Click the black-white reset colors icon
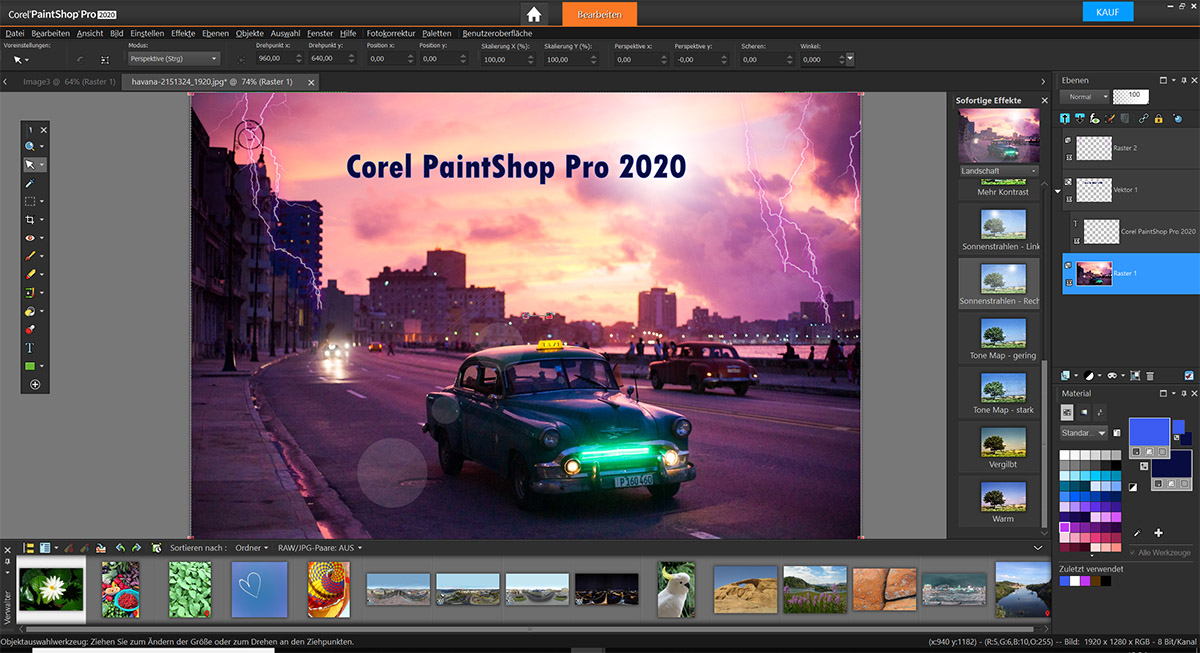The width and height of the screenshot is (1200, 653). (x=1133, y=487)
